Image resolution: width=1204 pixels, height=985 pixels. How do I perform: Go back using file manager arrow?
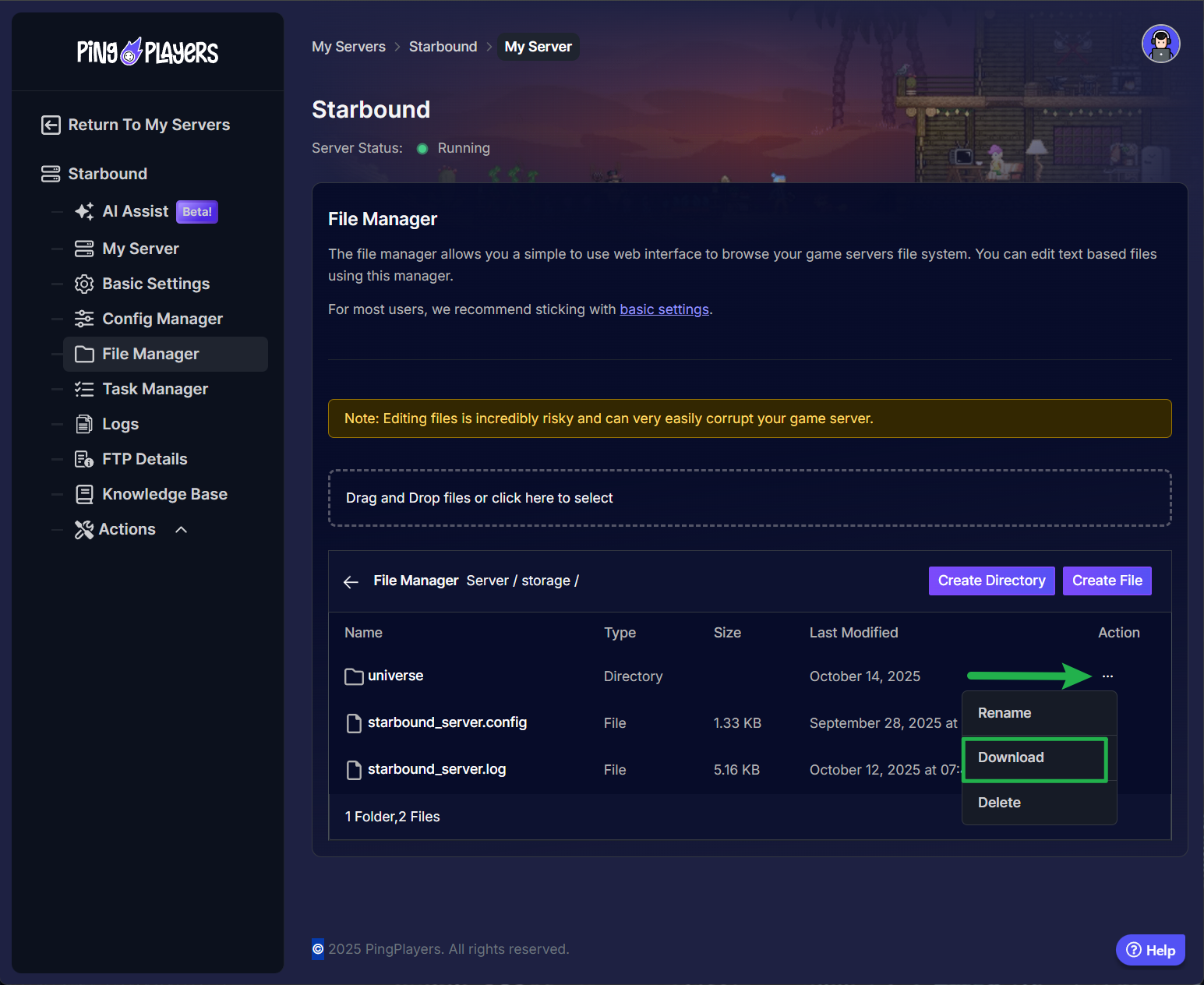351,582
